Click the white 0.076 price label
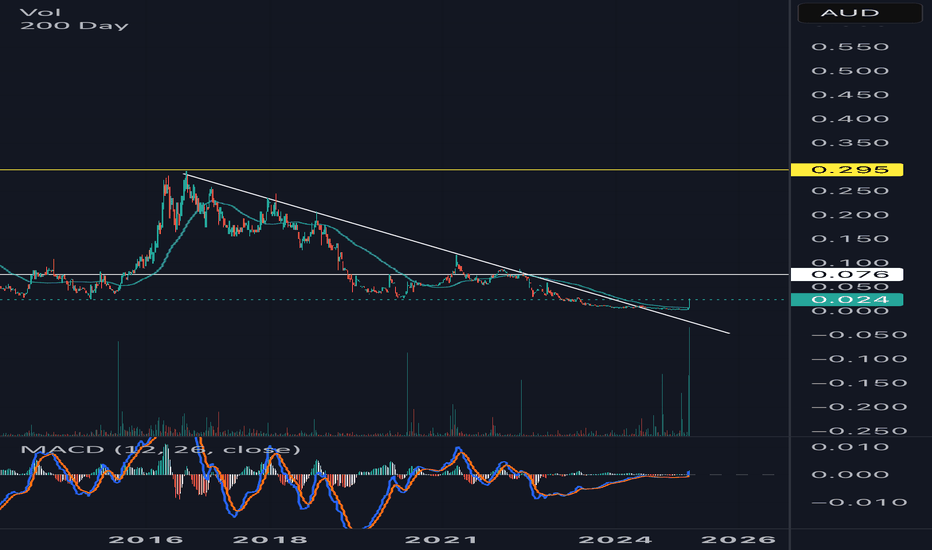Image resolution: width=932 pixels, height=550 pixels. (847, 275)
